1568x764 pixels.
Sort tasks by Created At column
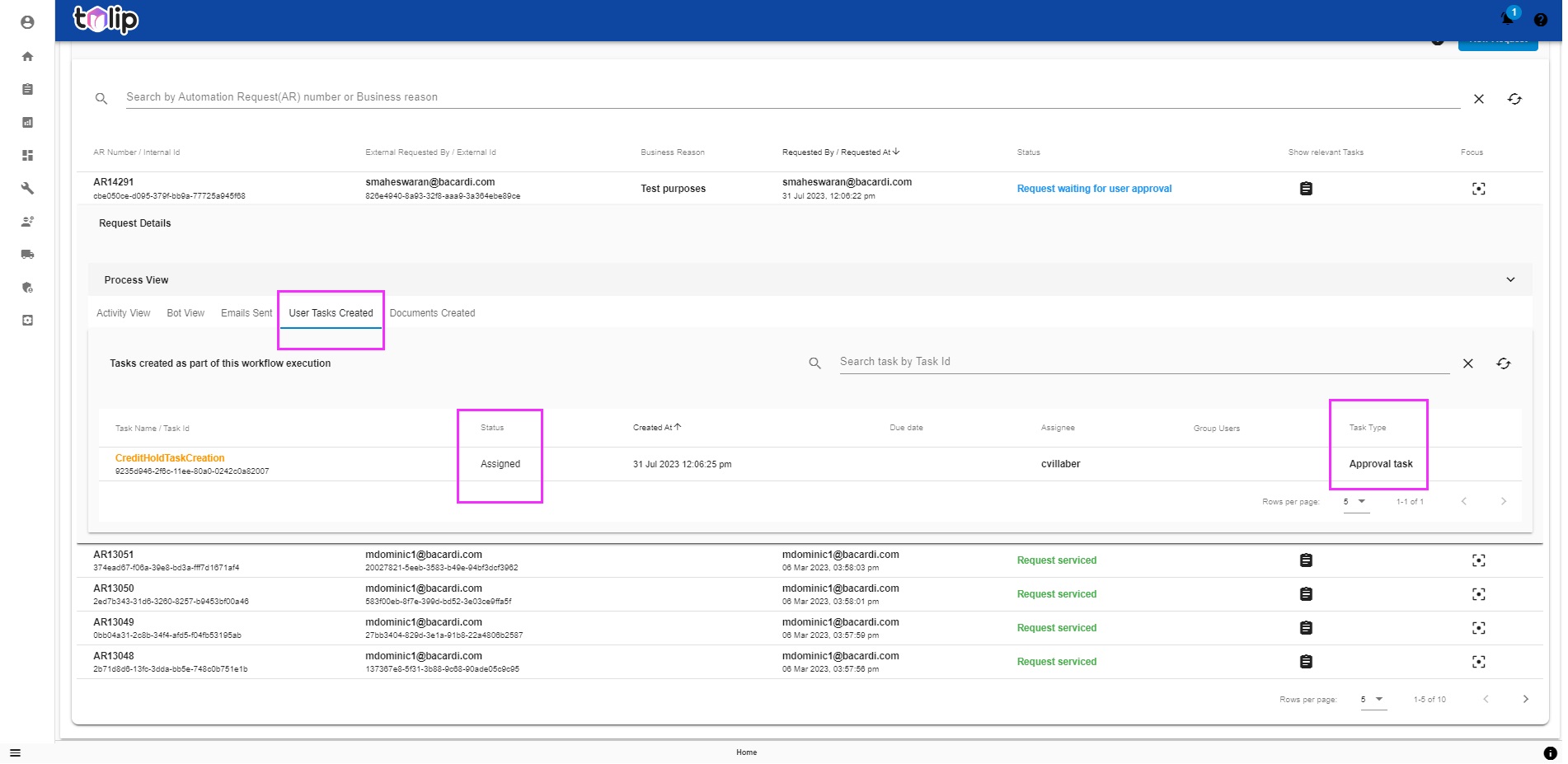(657, 428)
